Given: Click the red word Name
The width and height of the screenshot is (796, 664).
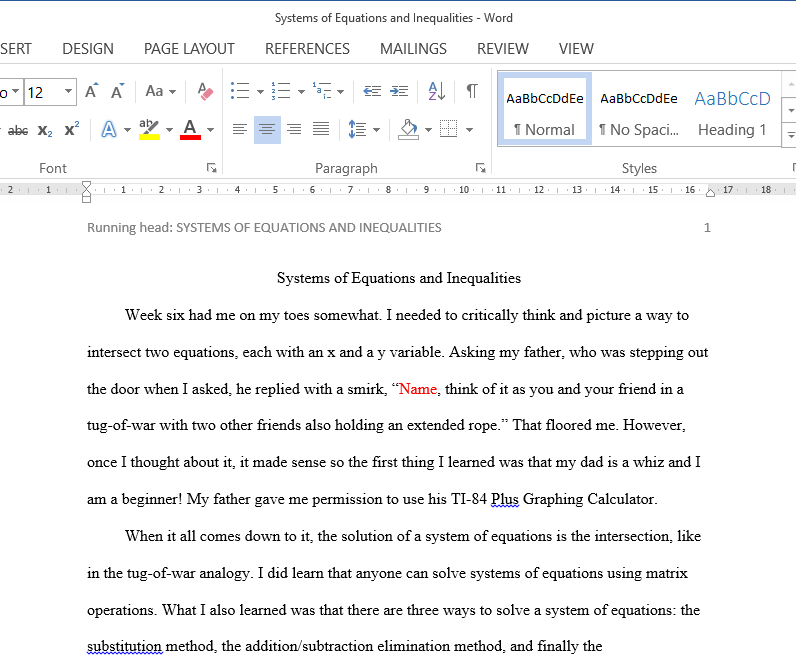Looking at the screenshot, I should coord(417,389).
